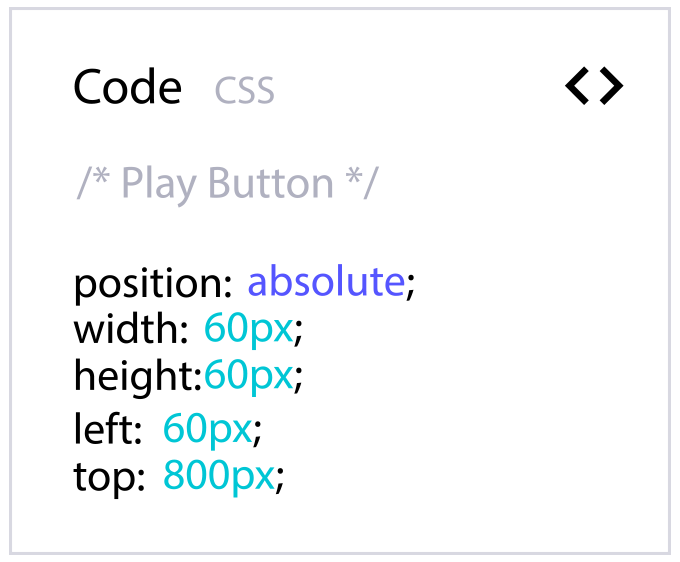This screenshot has height=562, width=680.
Task: Click the left angle bracket of code icon
Action: pyautogui.click(x=577, y=86)
